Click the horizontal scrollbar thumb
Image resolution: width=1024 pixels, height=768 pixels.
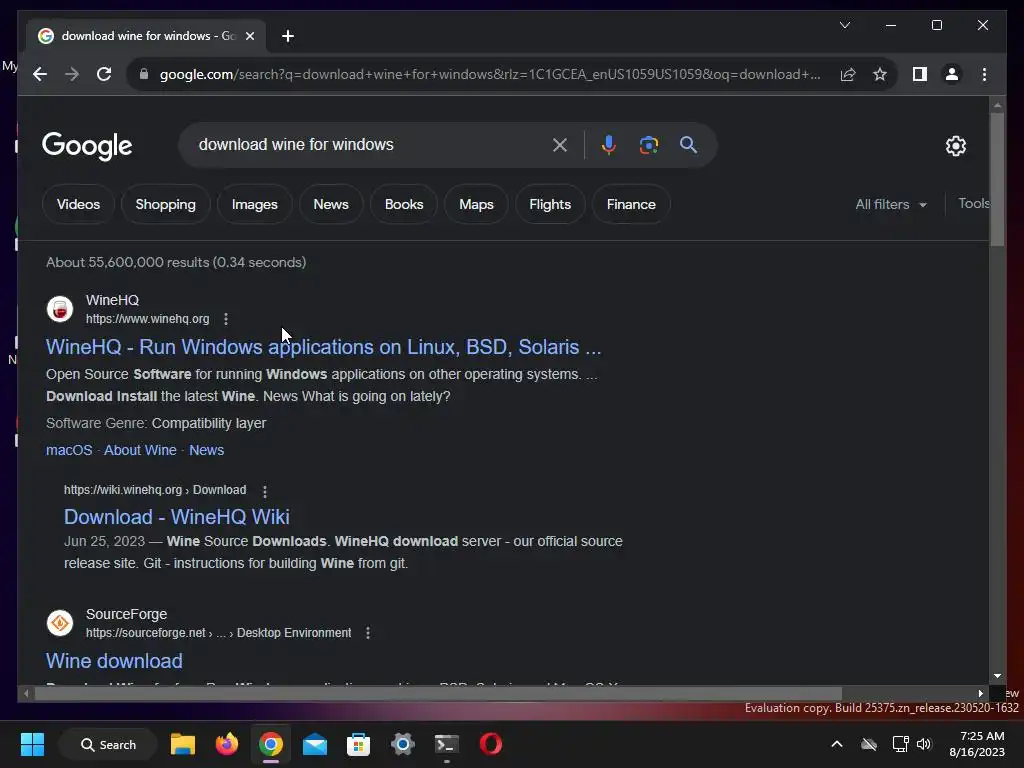438,694
